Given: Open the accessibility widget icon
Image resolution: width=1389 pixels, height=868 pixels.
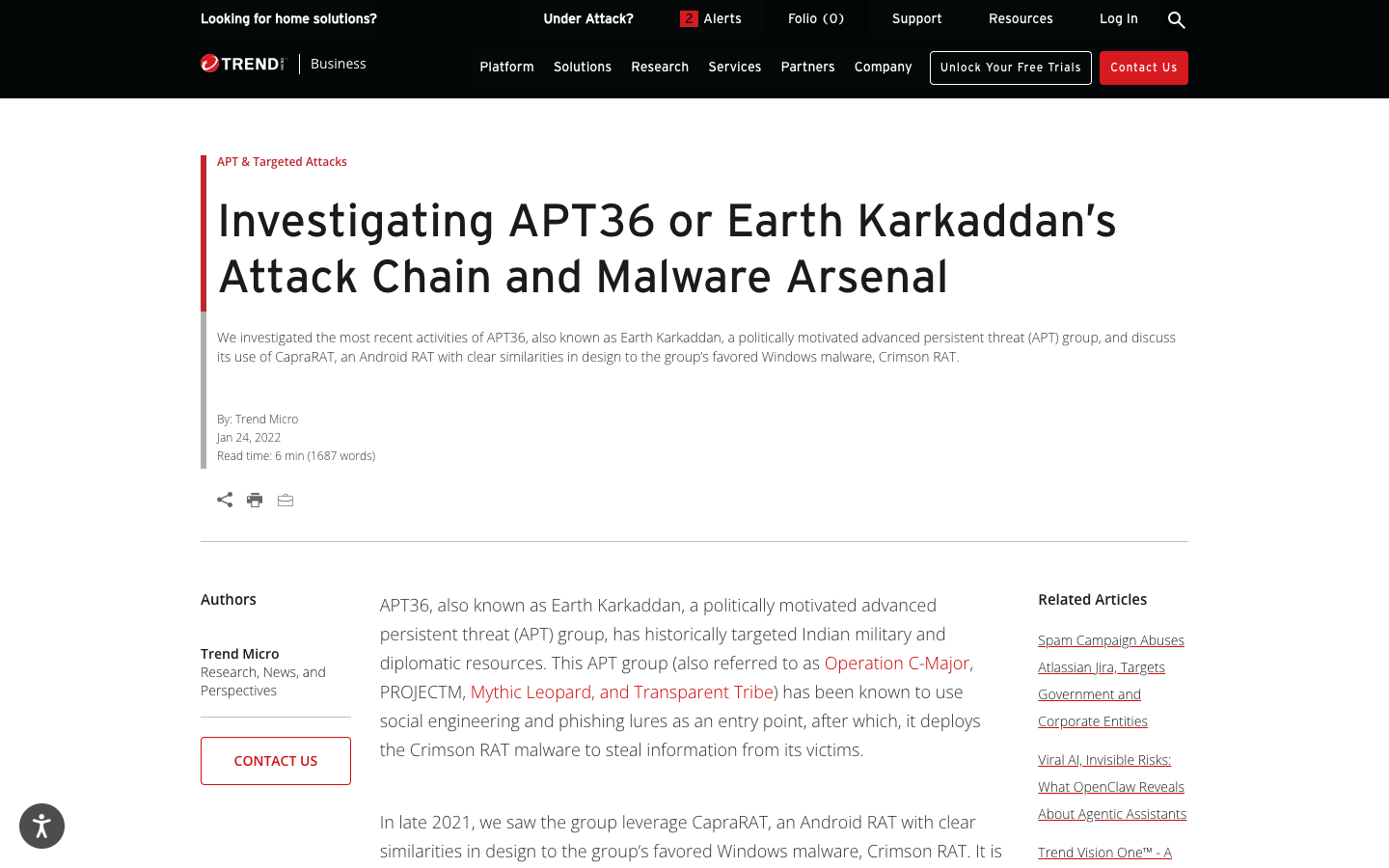Looking at the screenshot, I should coord(41,826).
